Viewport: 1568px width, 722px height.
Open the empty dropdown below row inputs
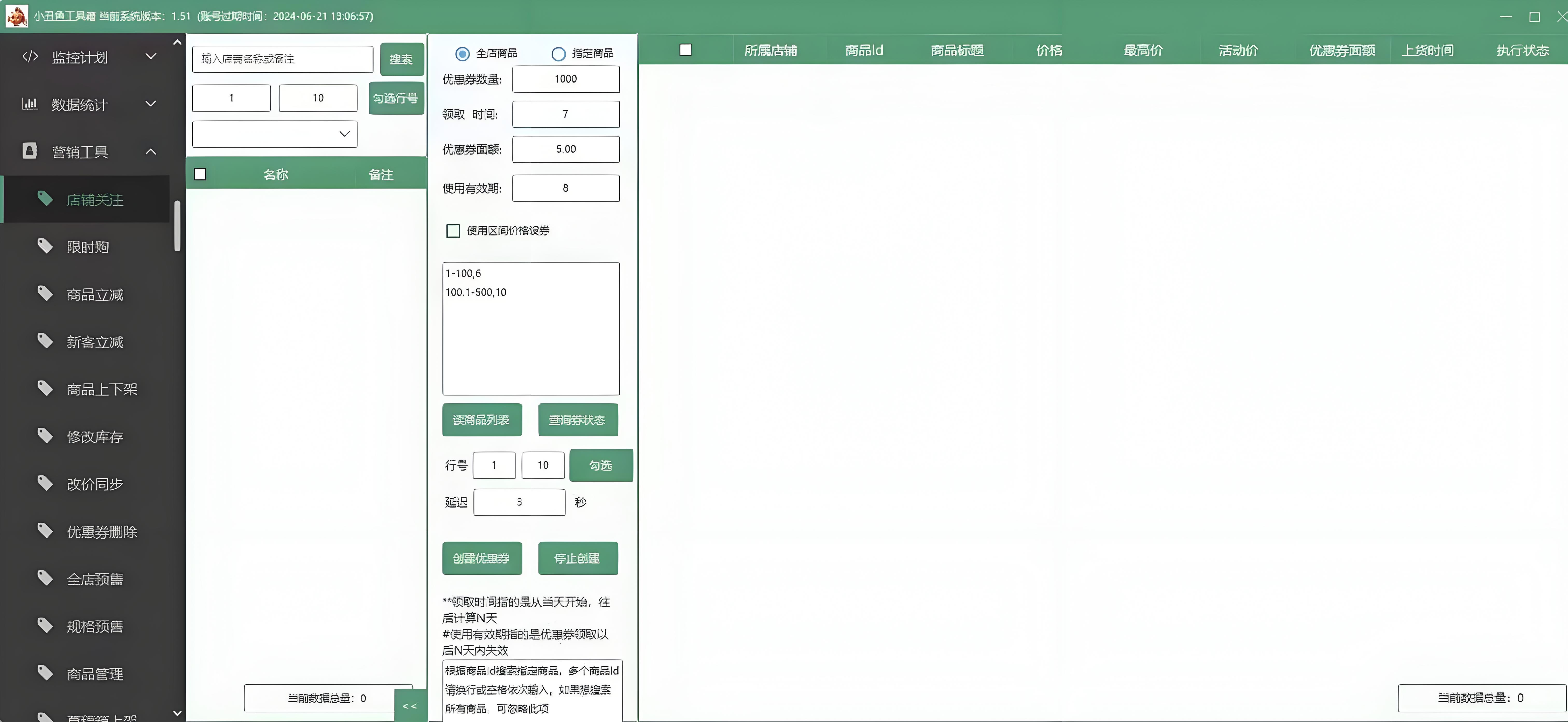275,134
